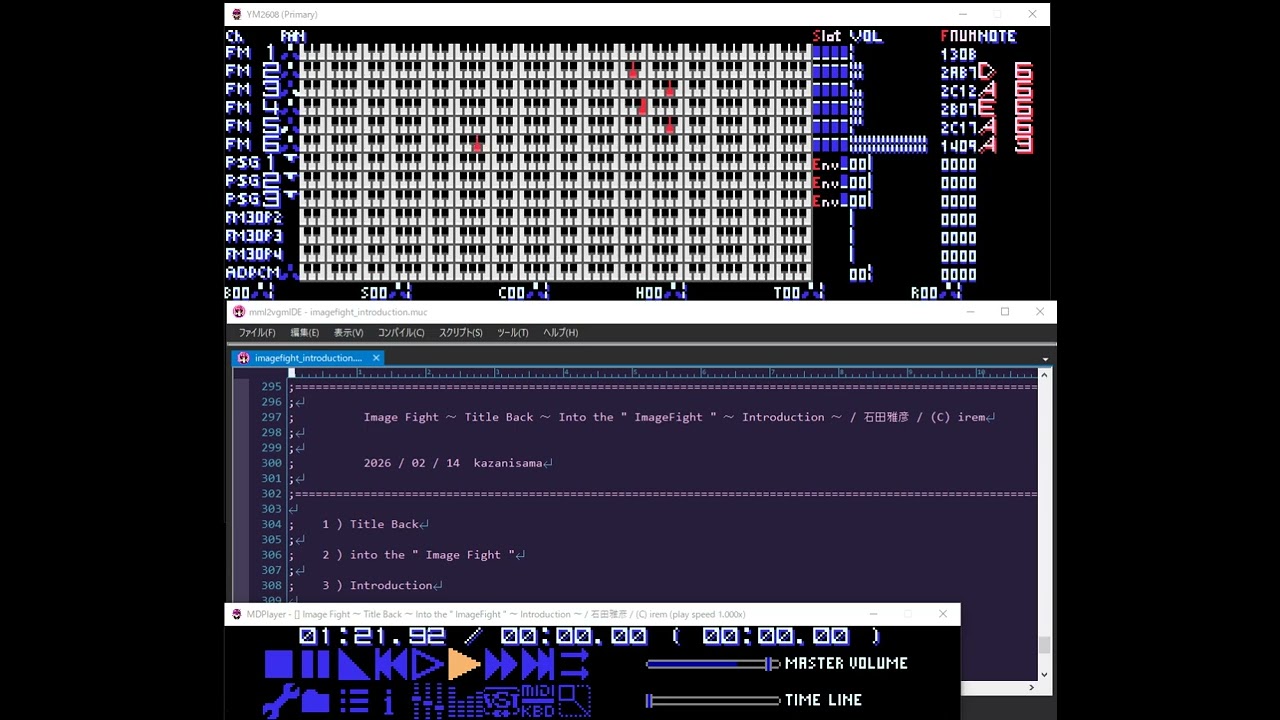Click the mml2vgmIDE title bar app icon
The image size is (1280, 720).
point(238,312)
